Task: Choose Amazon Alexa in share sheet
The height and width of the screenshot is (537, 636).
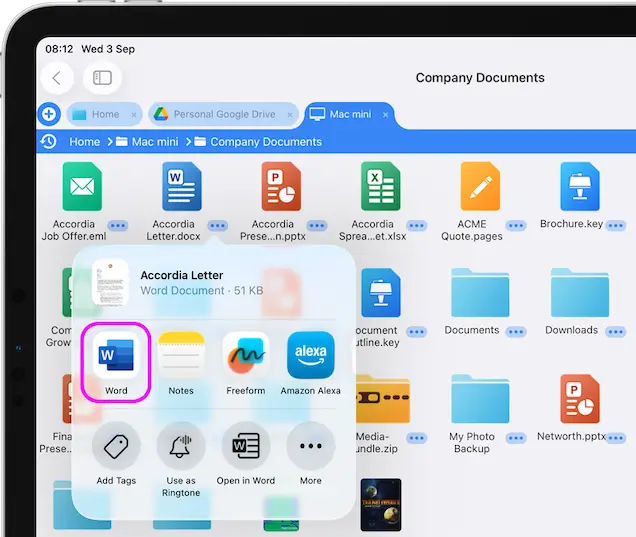Action: (x=311, y=357)
